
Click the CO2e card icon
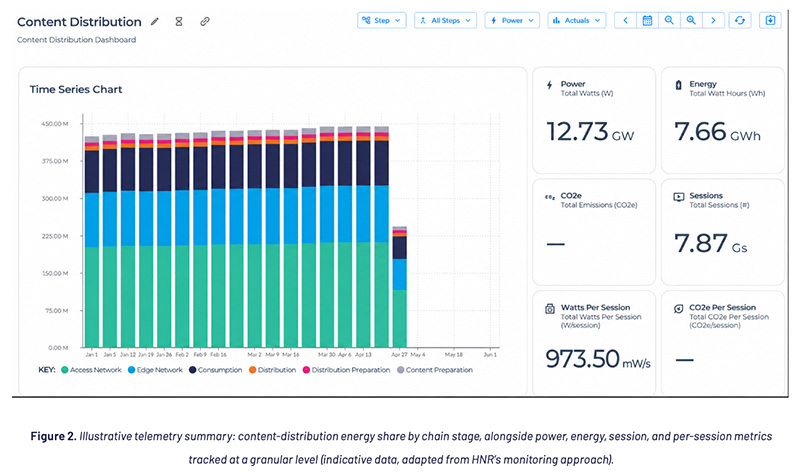[549, 197]
